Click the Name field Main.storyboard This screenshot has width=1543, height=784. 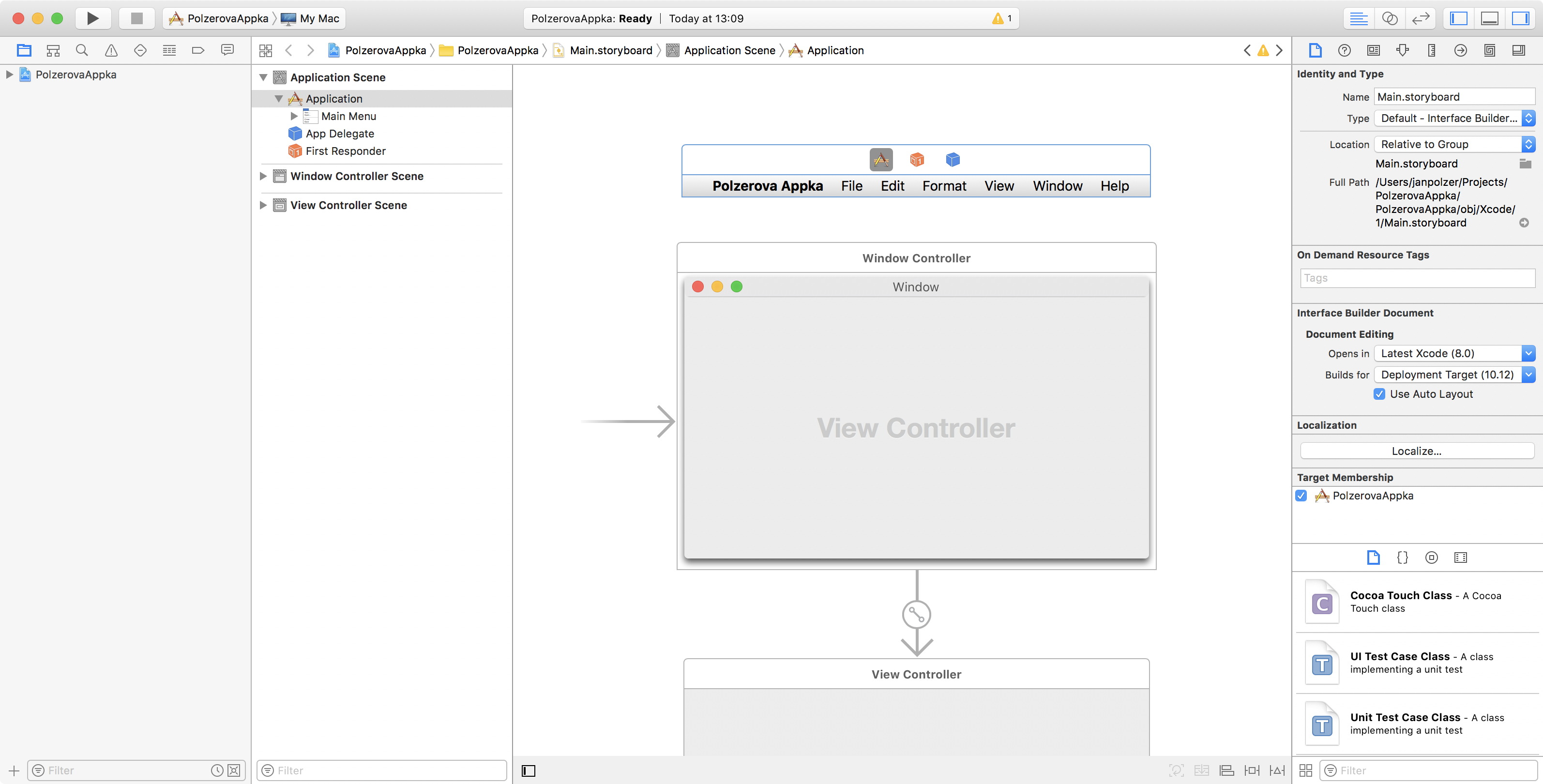pos(1454,97)
